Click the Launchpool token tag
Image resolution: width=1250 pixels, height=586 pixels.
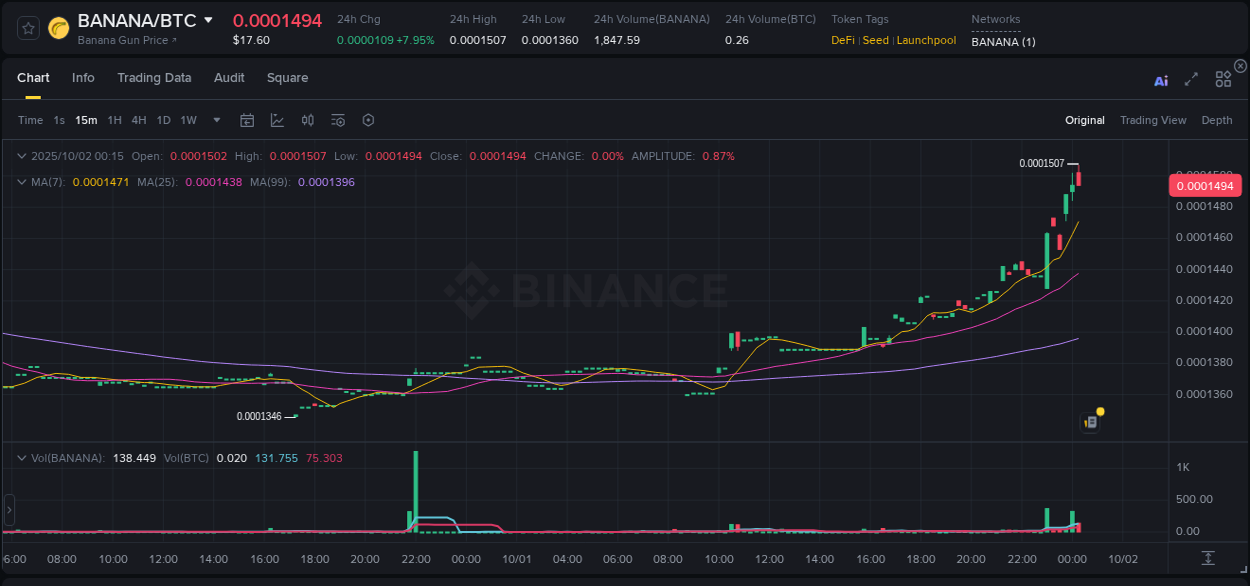[x=926, y=40]
